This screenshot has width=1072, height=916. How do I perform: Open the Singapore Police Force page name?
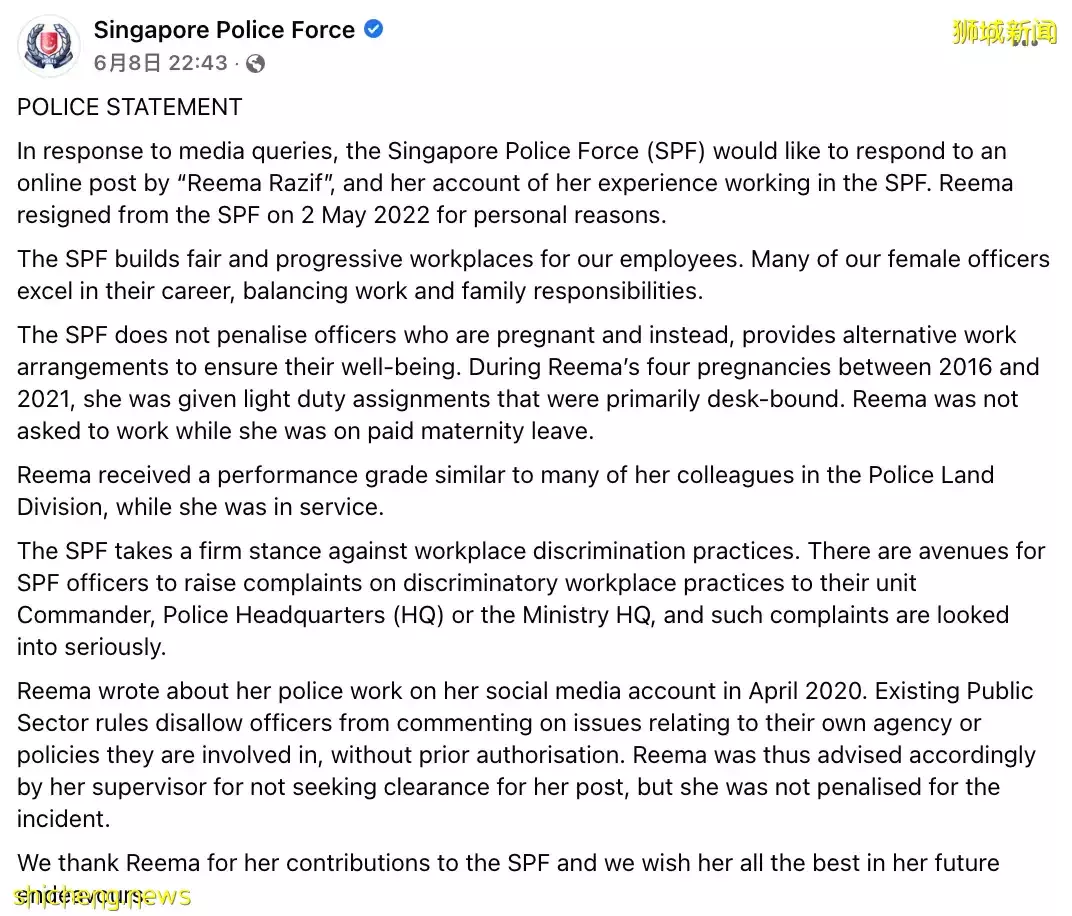point(224,29)
